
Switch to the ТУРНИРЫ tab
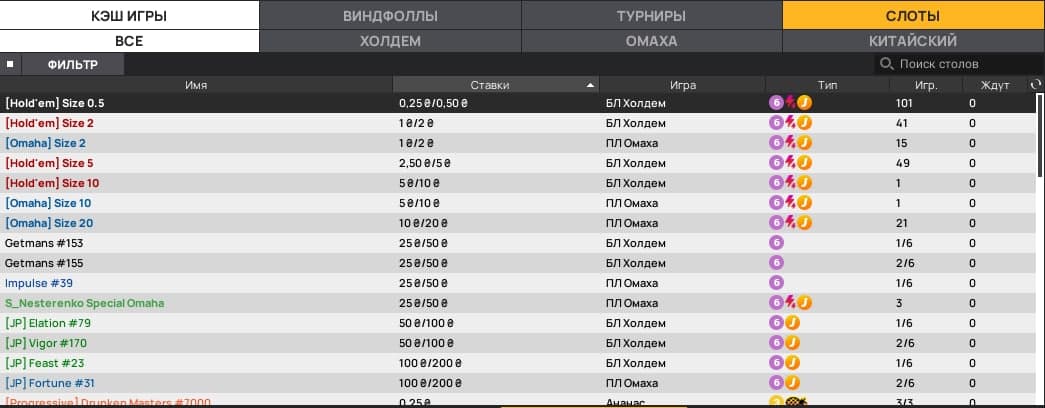tap(651, 16)
